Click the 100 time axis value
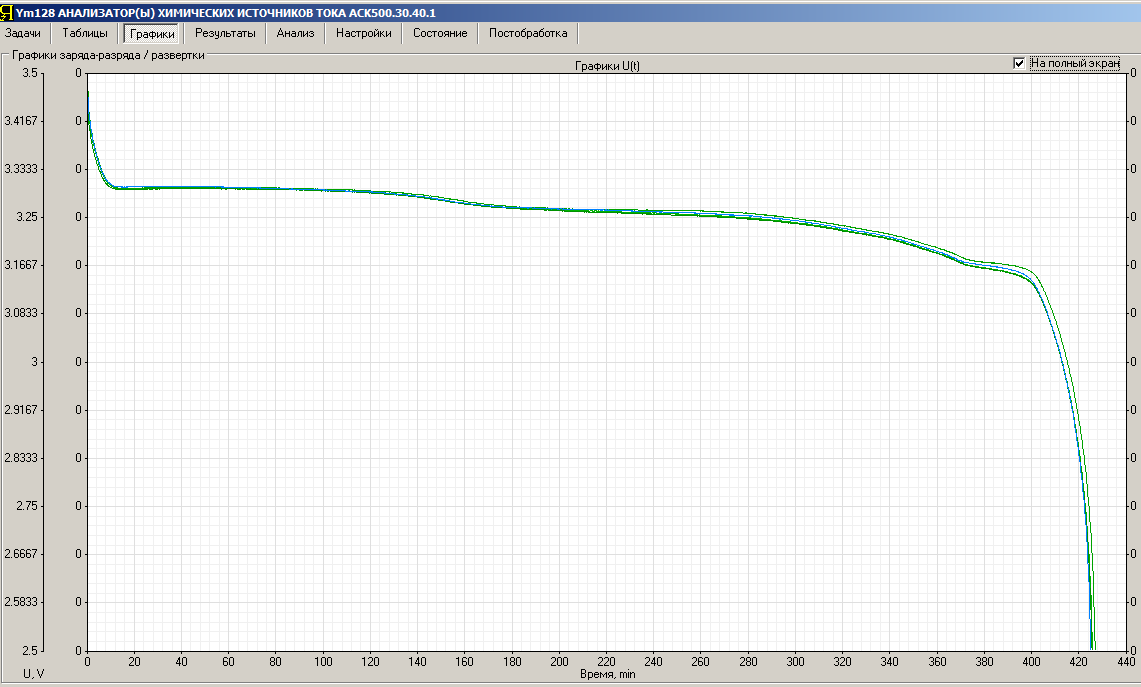This screenshot has height=687, width=1141. point(323,662)
